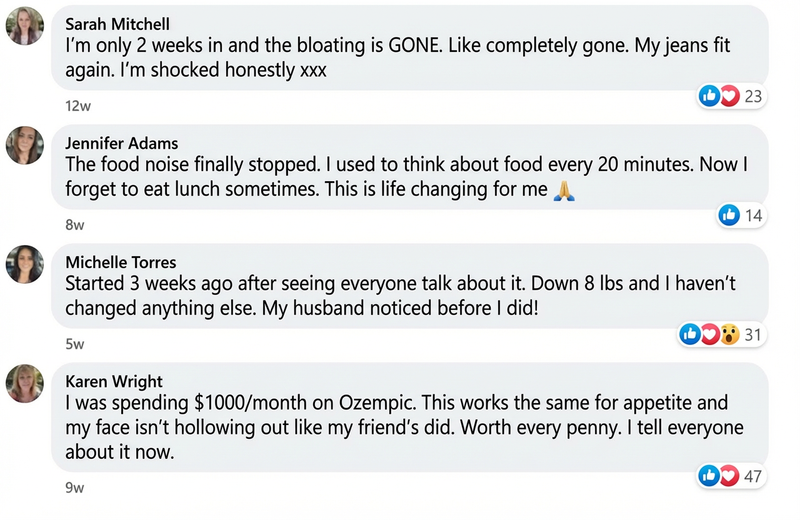Viewport: 800px width, 520px height.
Task: Click Jennifer Adams' profile picture
Action: point(24,145)
